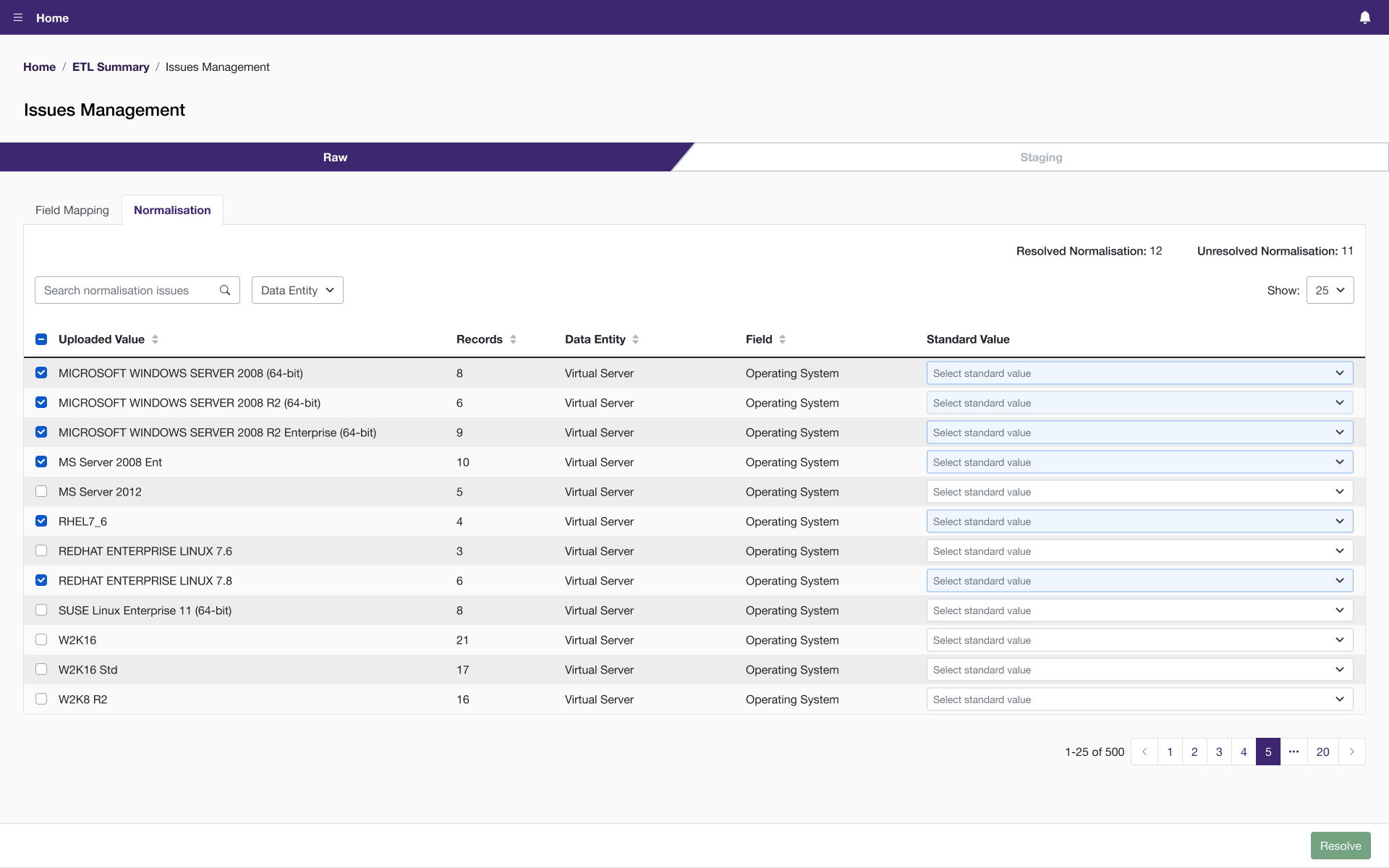Go to previous page arrow
The width and height of the screenshot is (1389, 868).
click(1144, 752)
